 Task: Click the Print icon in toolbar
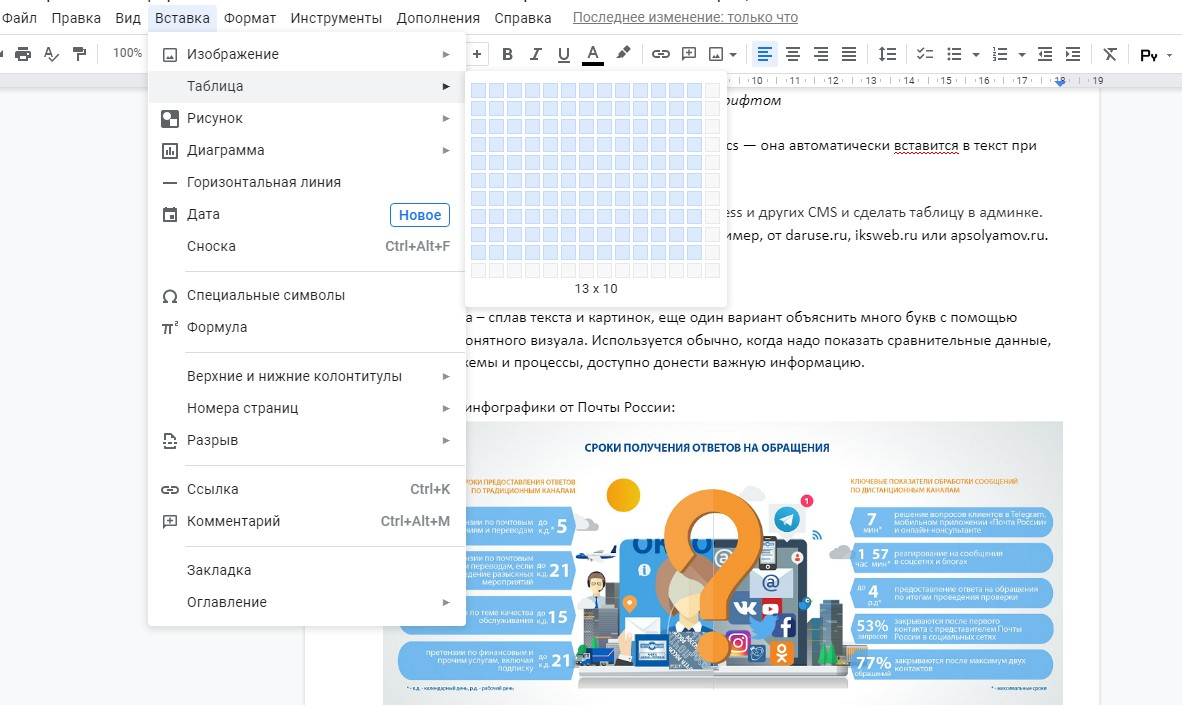[x=23, y=54]
